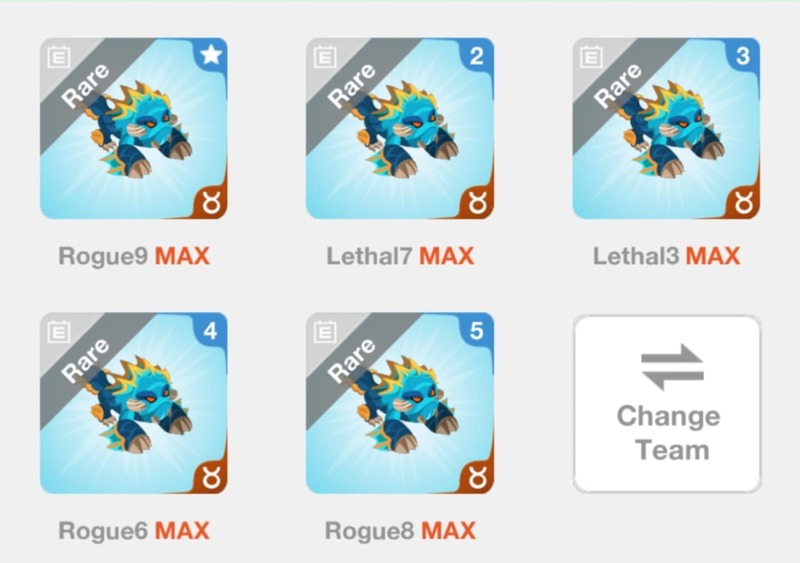Select the Lethal3 monster card

pos(666,129)
